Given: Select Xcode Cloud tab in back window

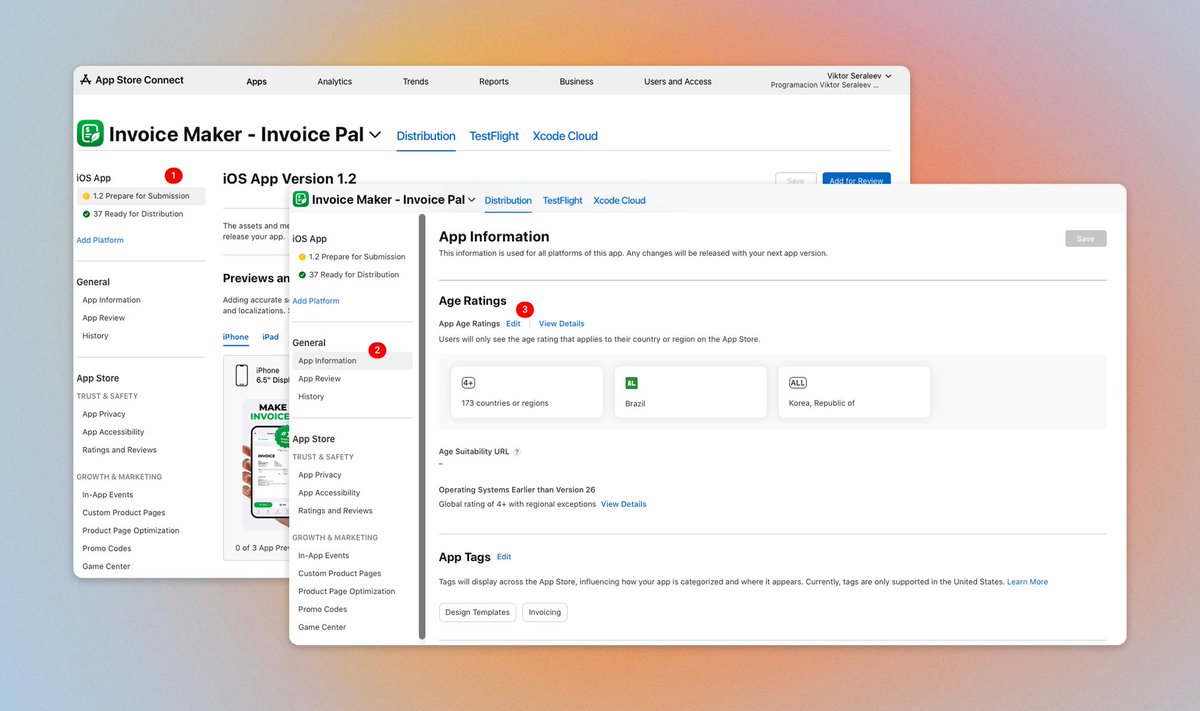Looking at the screenshot, I should point(565,136).
